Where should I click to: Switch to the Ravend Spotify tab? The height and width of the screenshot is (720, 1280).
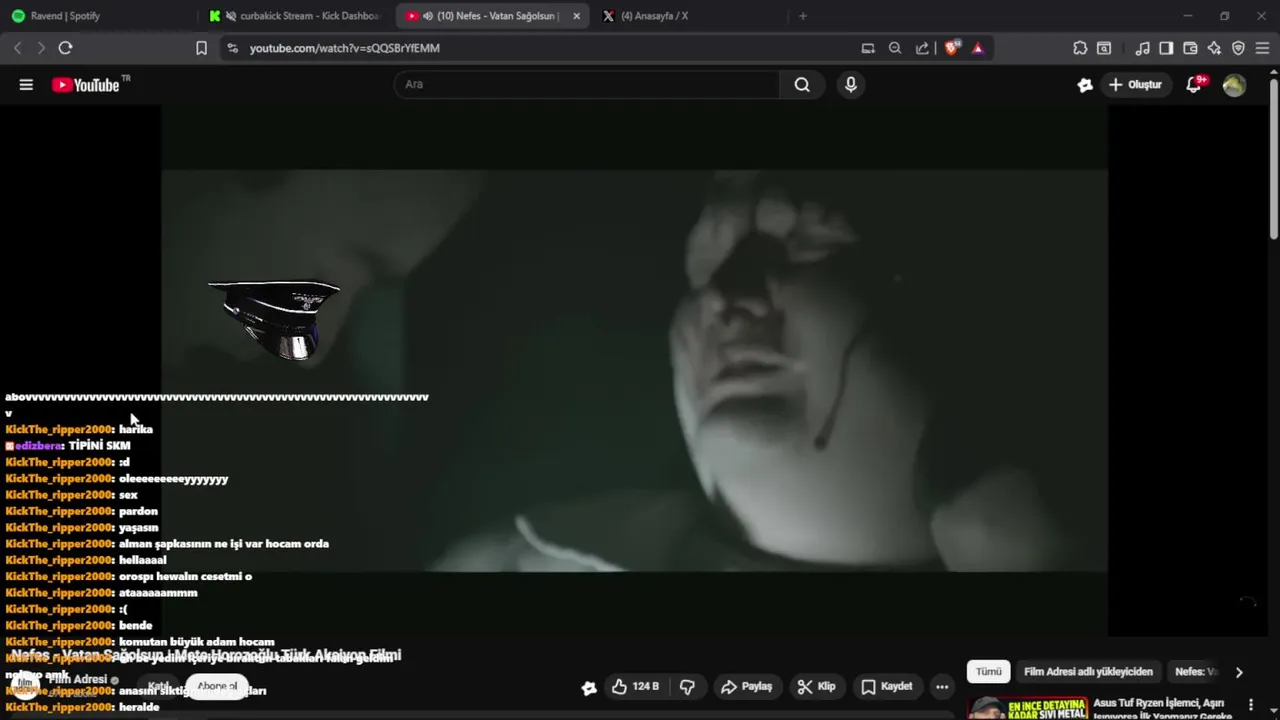click(x=98, y=16)
